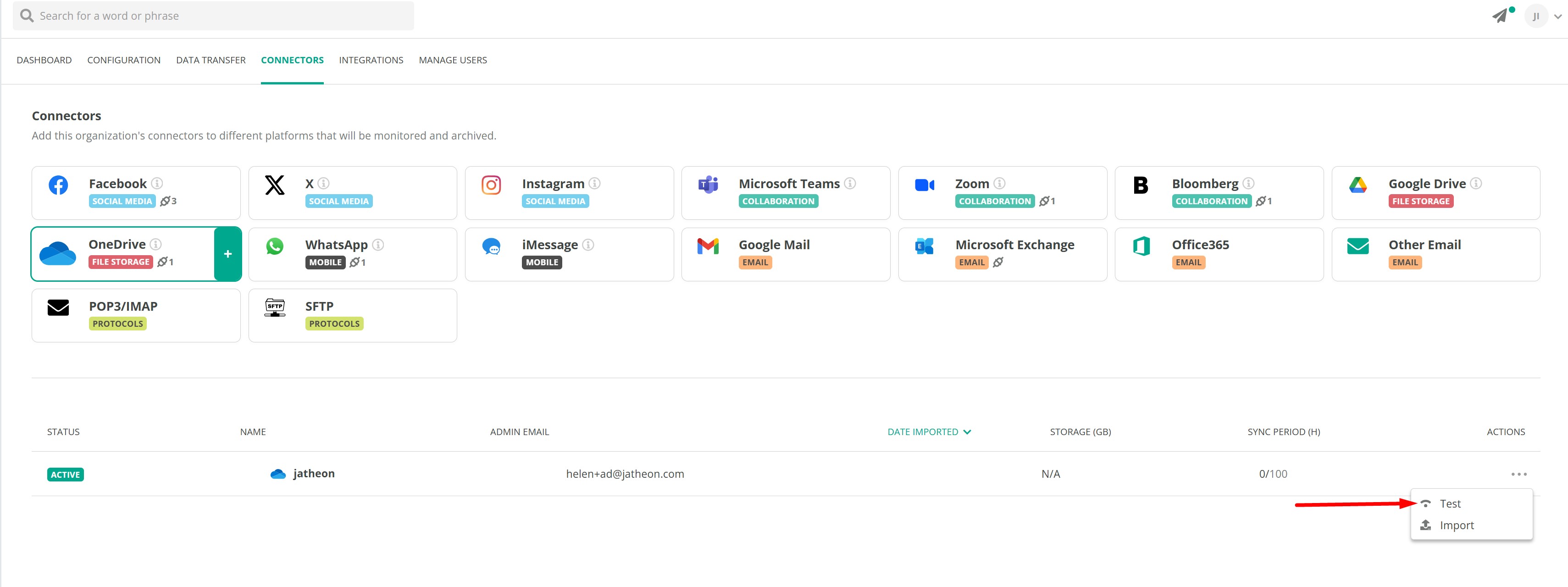Click the OneDrive FILE STORAGE tag
1568x587 pixels.
pos(121,262)
